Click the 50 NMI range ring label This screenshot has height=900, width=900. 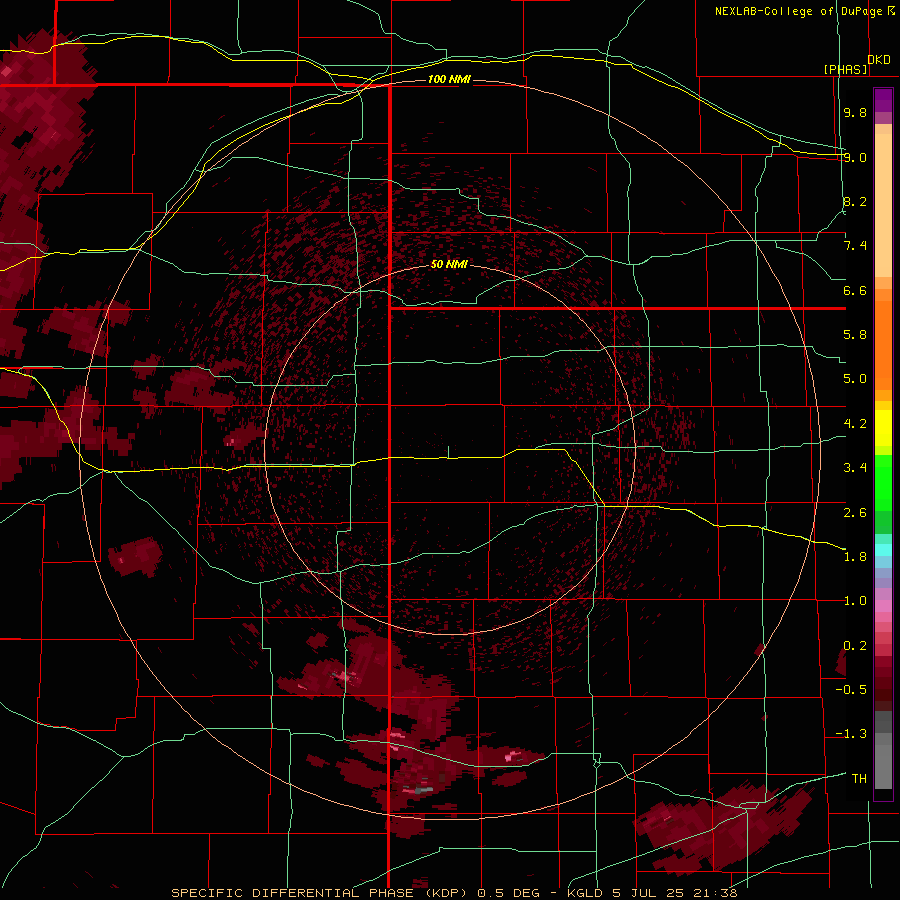point(449,264)
